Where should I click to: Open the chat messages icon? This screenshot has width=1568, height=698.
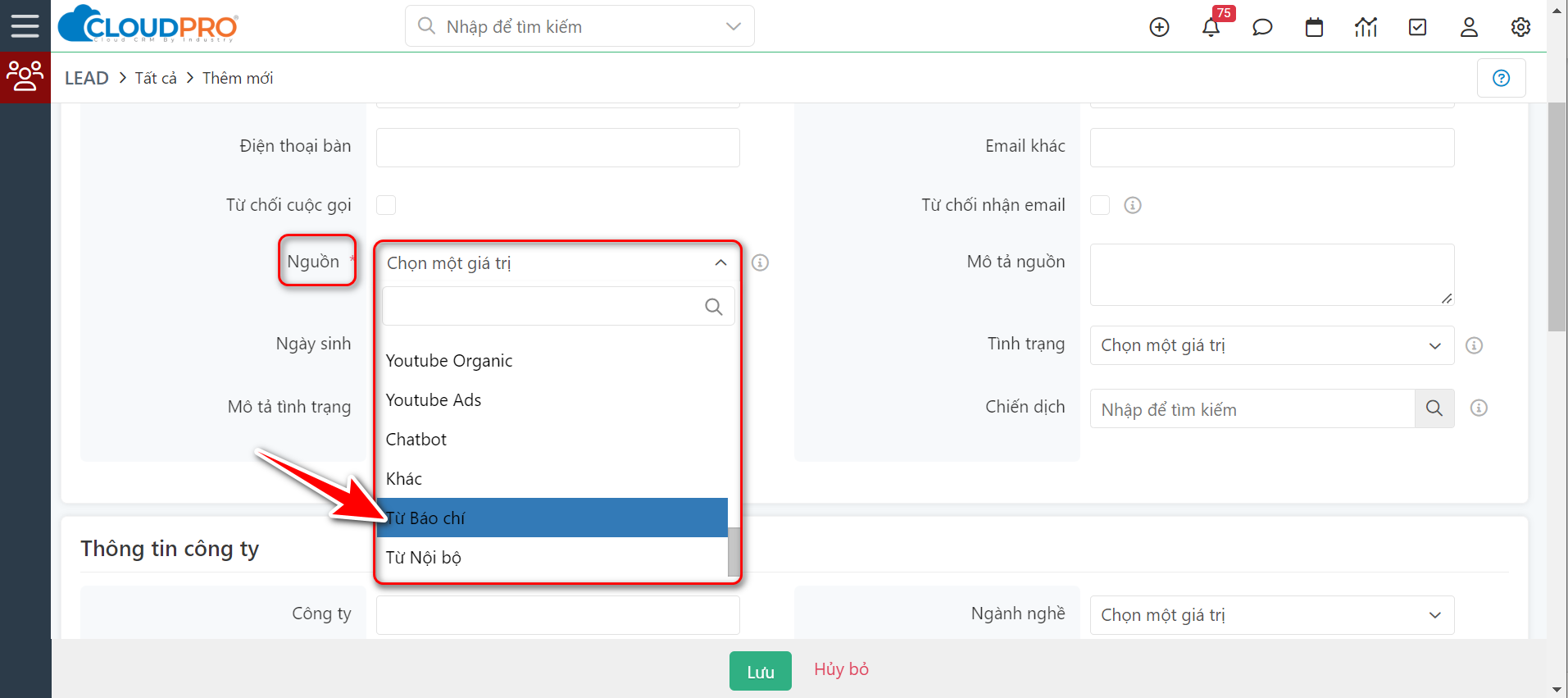[x=1262, y=27]
